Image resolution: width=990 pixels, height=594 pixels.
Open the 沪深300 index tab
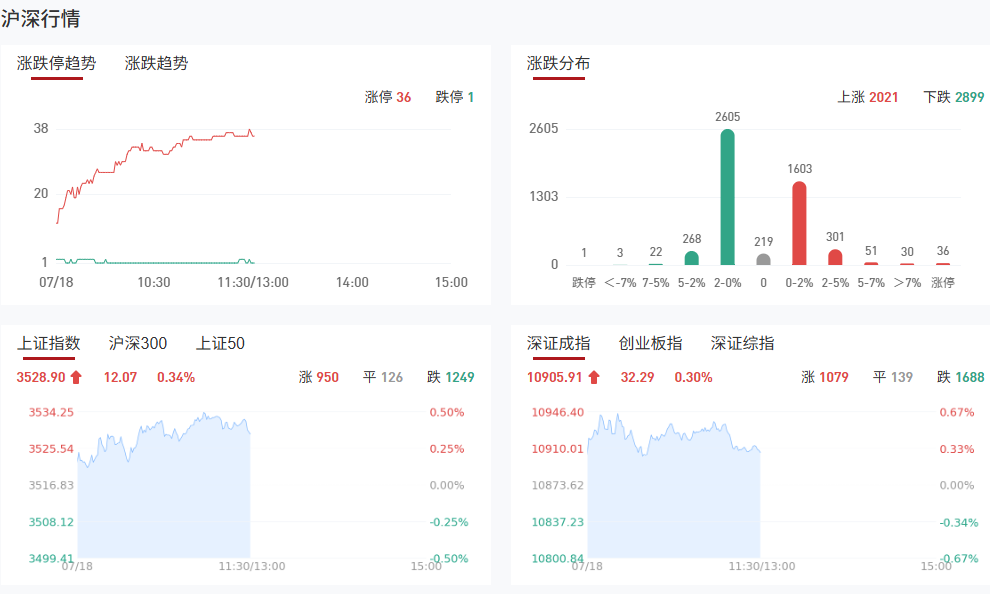coord(138,343)
